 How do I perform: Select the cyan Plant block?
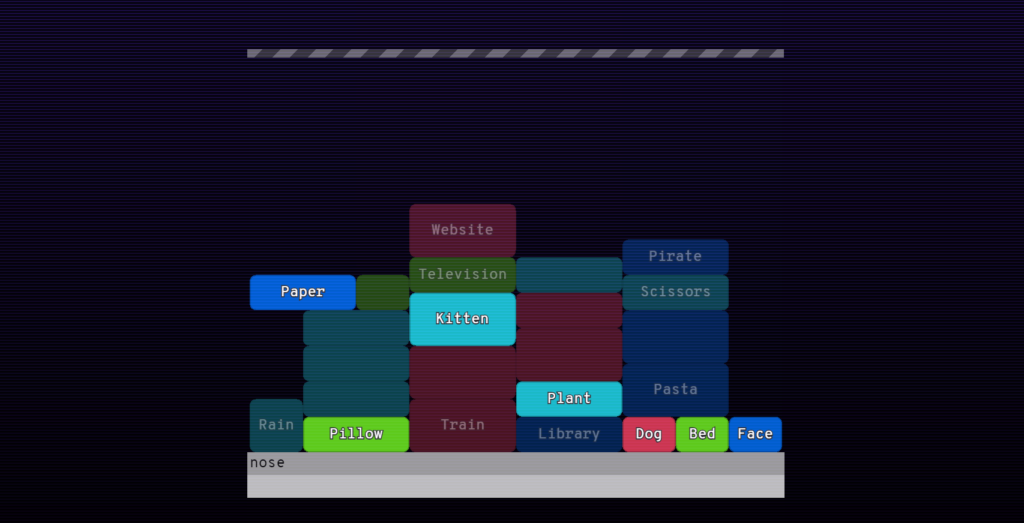[569, 399]
